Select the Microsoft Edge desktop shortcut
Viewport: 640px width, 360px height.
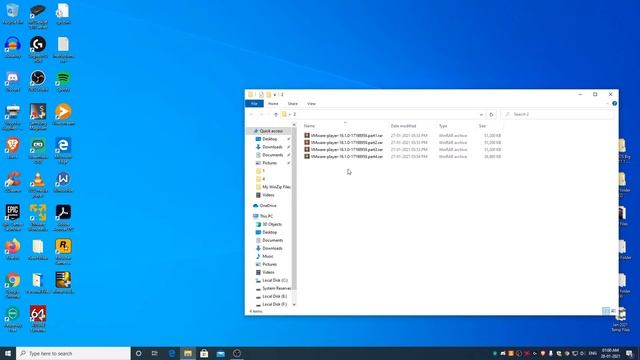pos(63,151)
